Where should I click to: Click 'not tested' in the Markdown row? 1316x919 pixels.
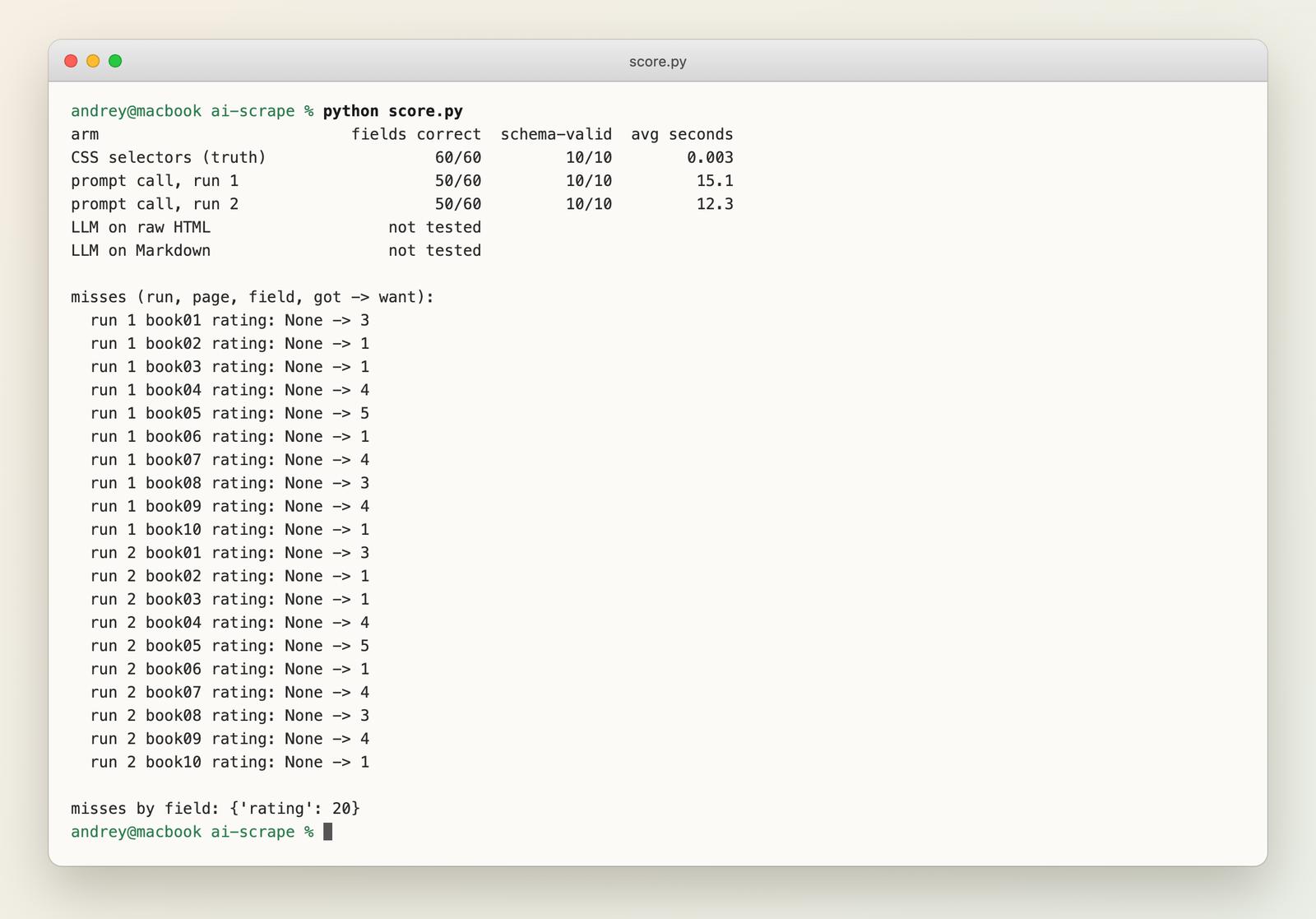tap(434, 250)
